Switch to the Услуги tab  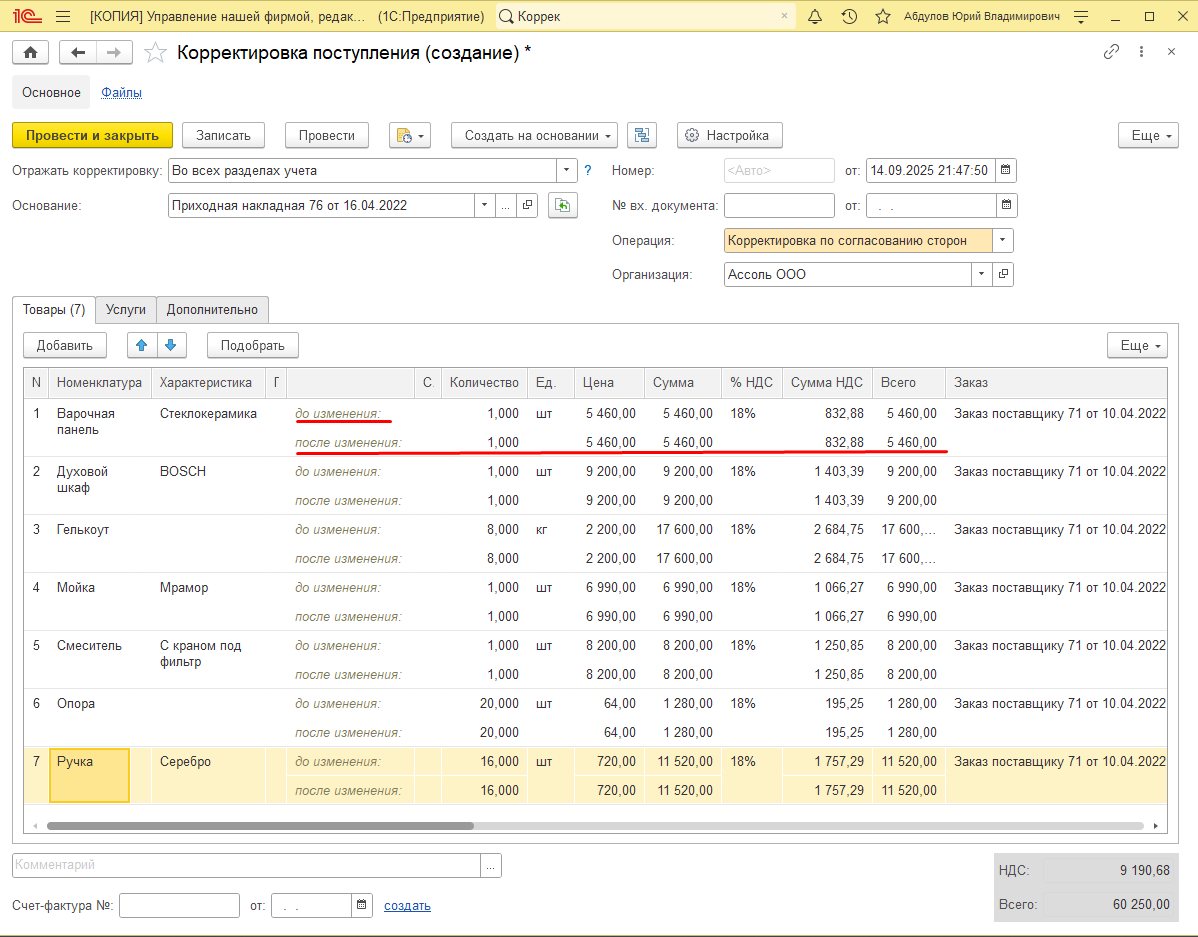click(125, 310)
